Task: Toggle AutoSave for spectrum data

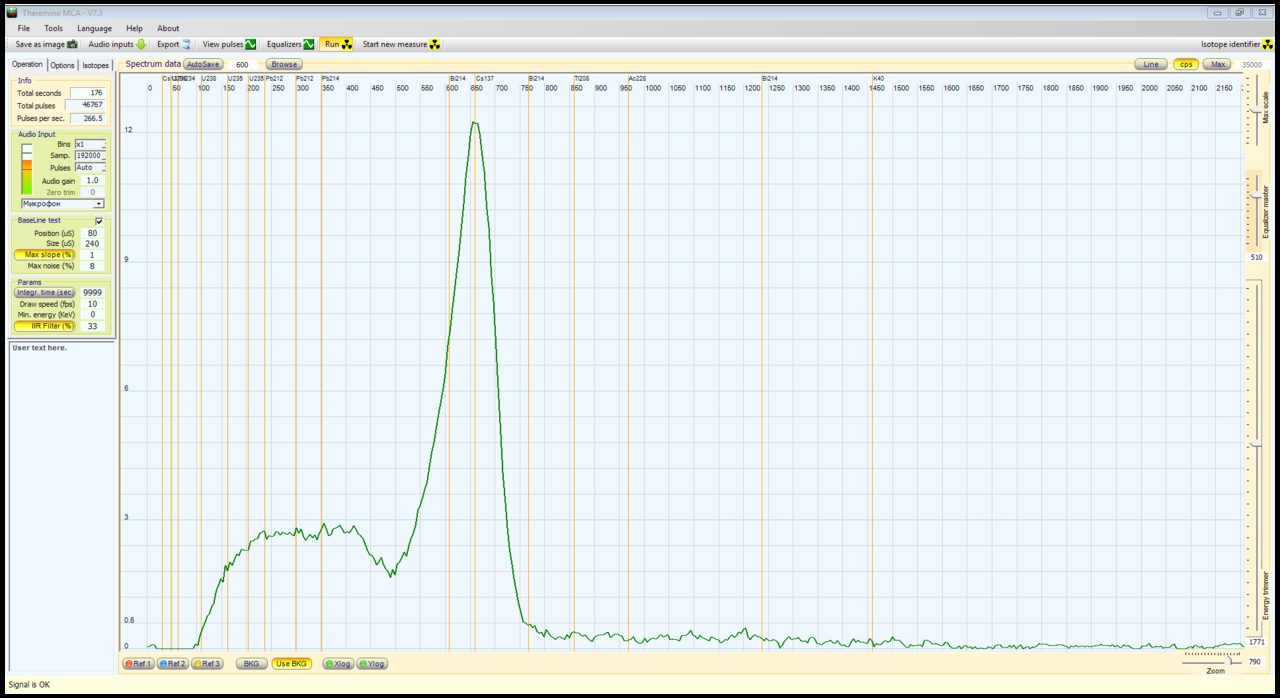Action: pos(203,64)
